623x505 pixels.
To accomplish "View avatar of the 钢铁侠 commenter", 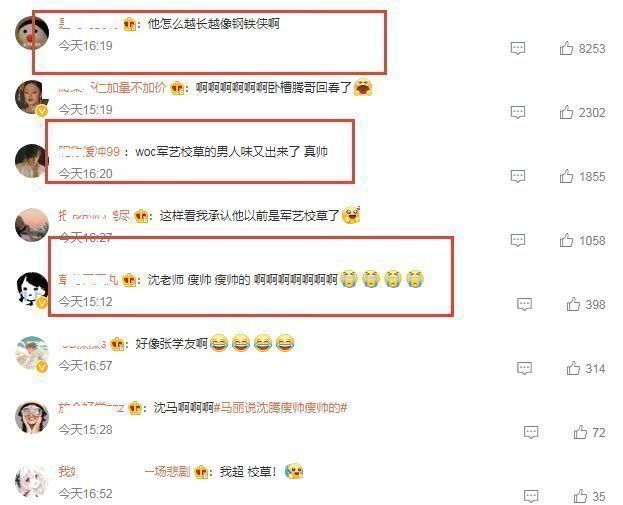I will click(x=32, y=33).
